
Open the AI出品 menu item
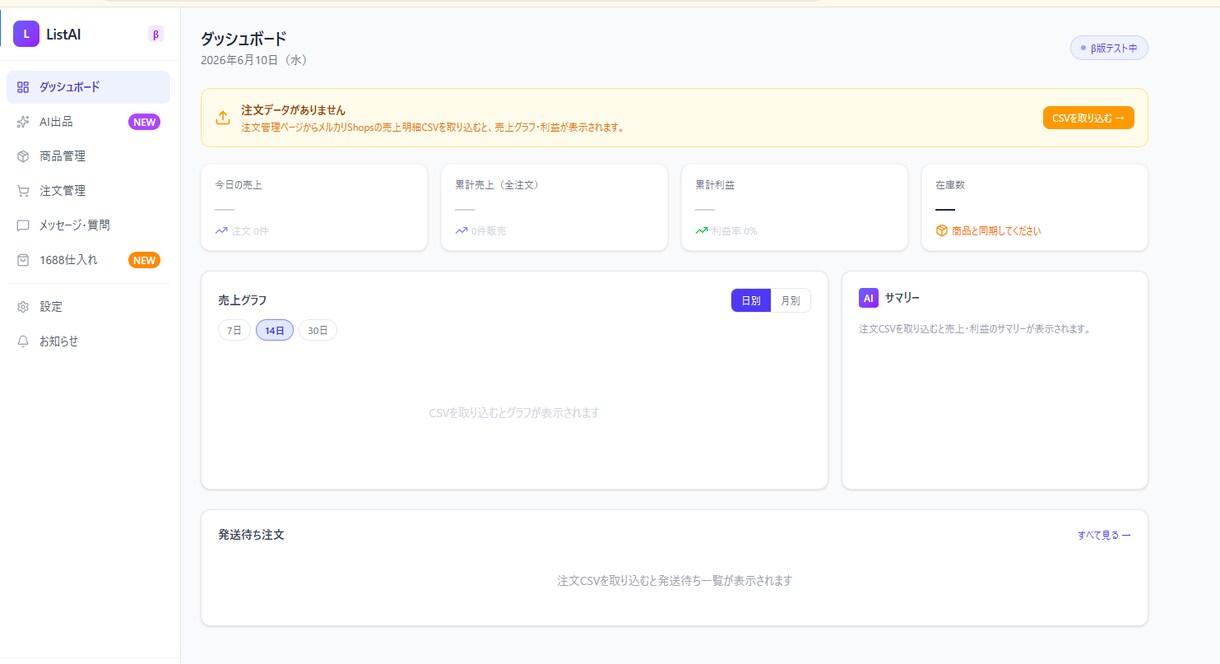tap(88, 122)
